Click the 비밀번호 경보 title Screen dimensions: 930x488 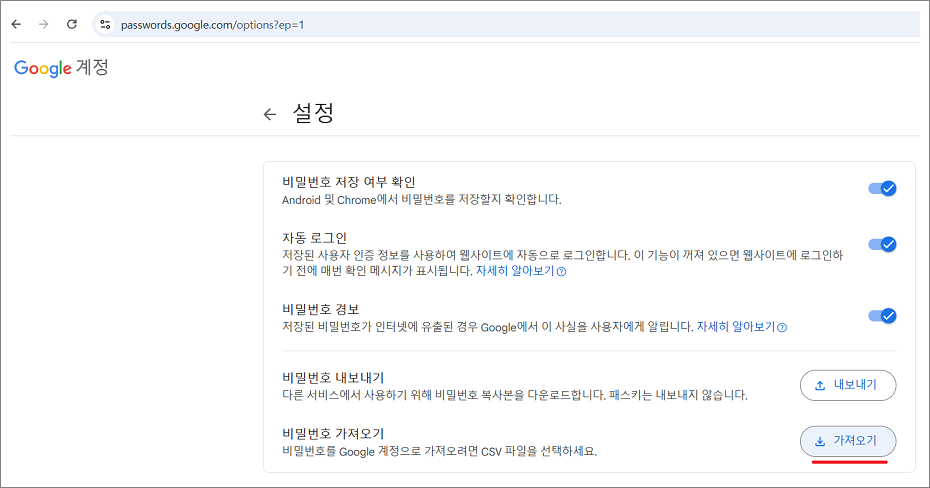(321, 309)
